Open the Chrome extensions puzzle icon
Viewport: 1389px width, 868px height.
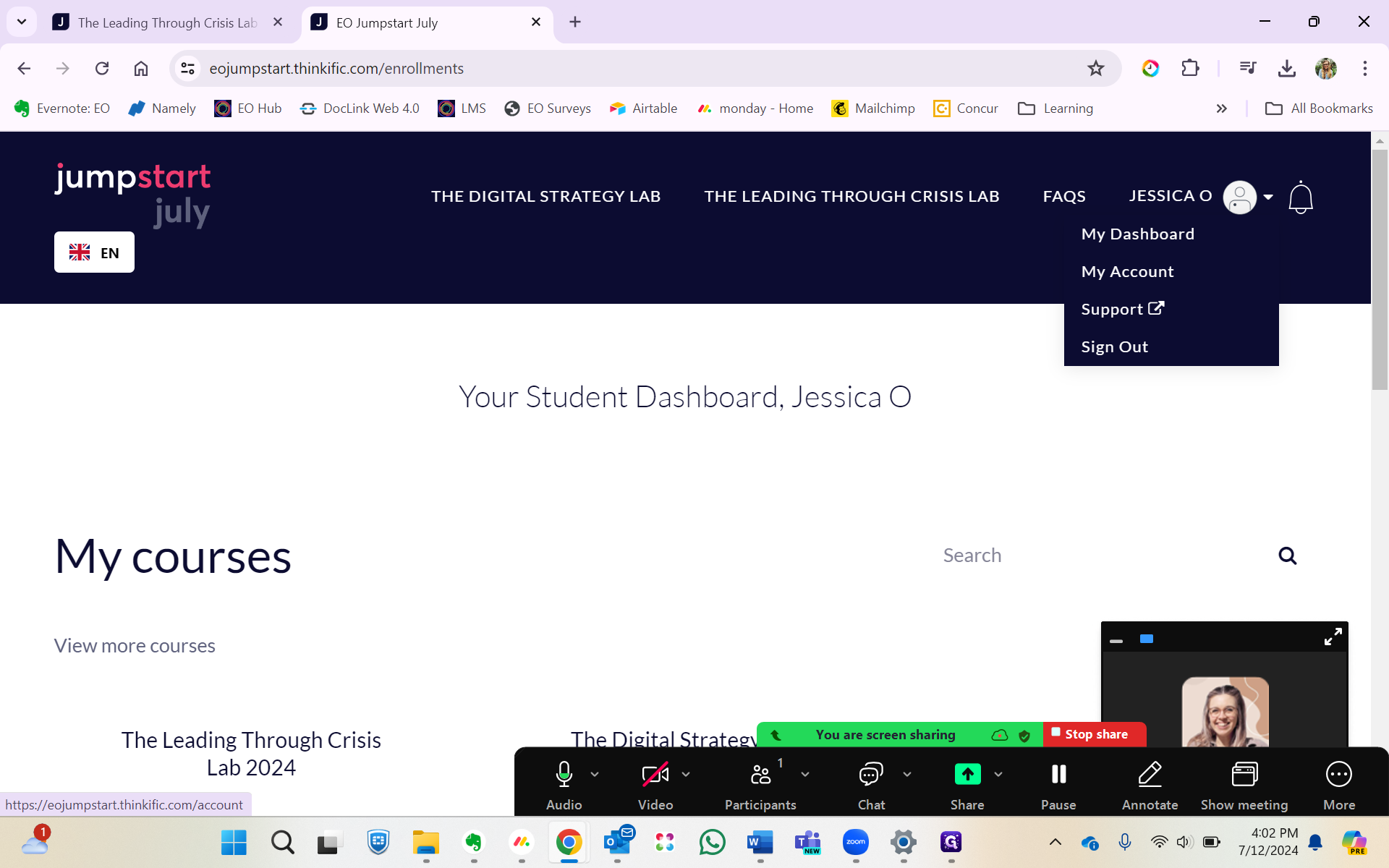tap(1190, 68)
